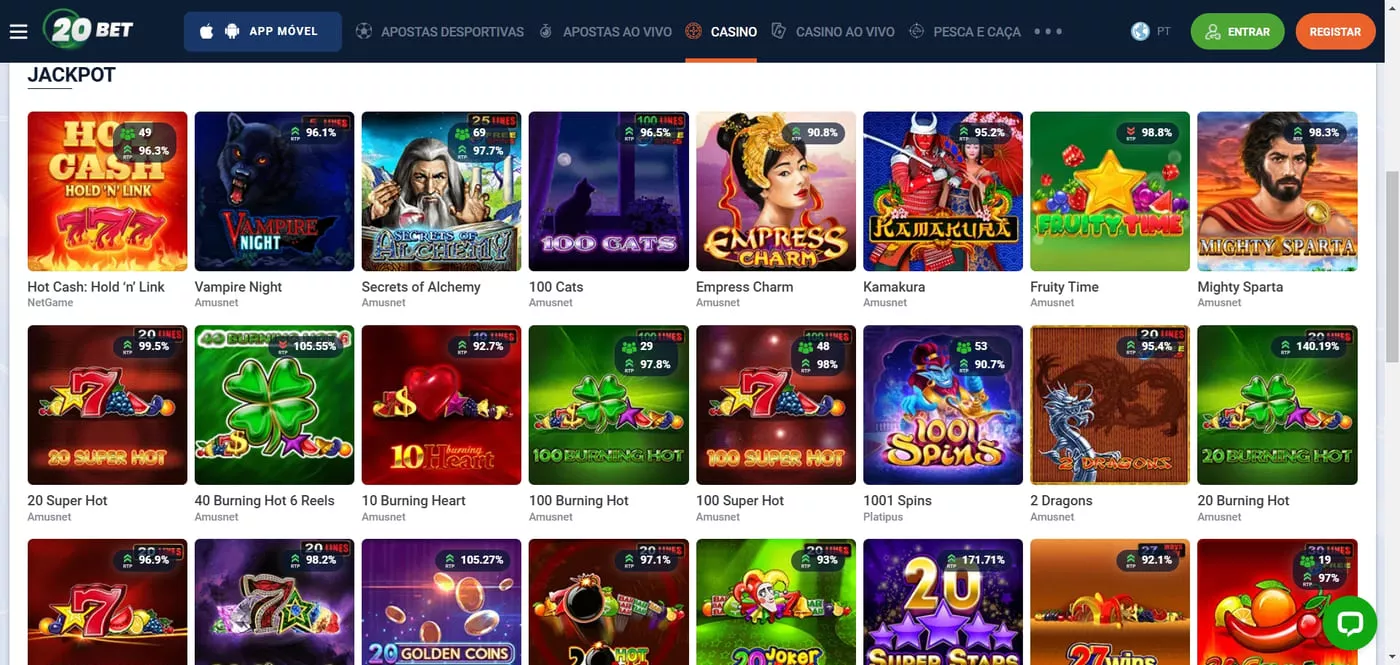Screen dimensions: 1400x665
Task: Open the live chat support bubble
Action: [1349, 623]
